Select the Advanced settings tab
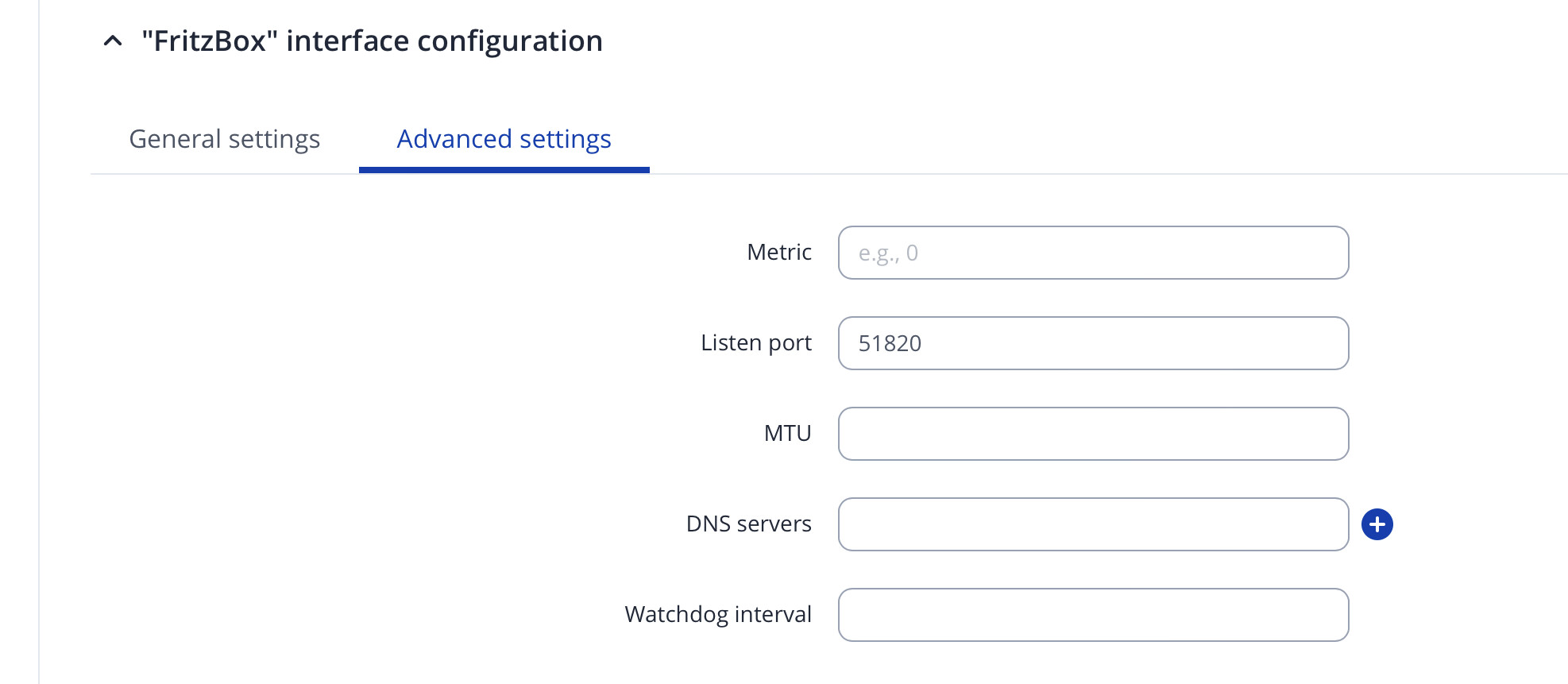 coord(504,139)
